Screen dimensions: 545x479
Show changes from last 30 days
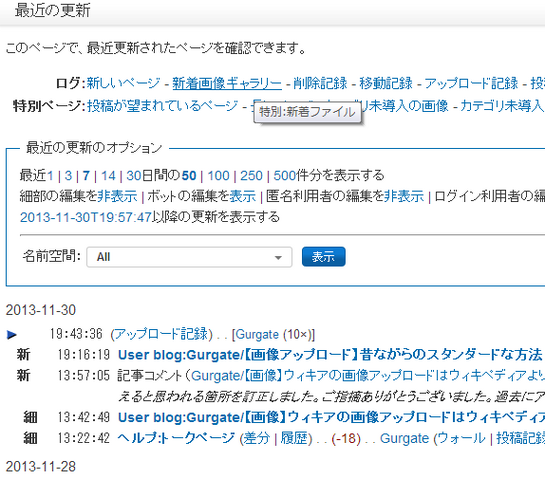(133, 176)
